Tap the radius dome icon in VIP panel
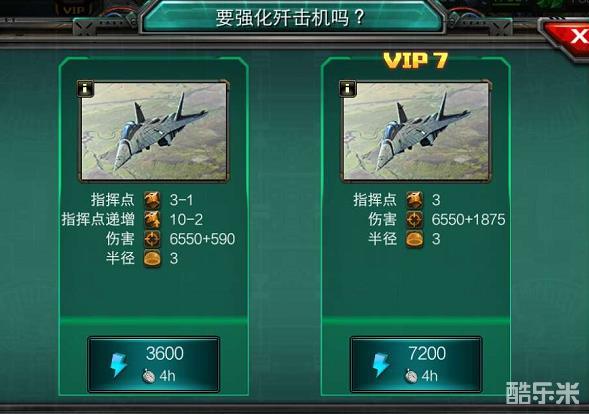Screen dimensions: 589x414 point(414,239)
